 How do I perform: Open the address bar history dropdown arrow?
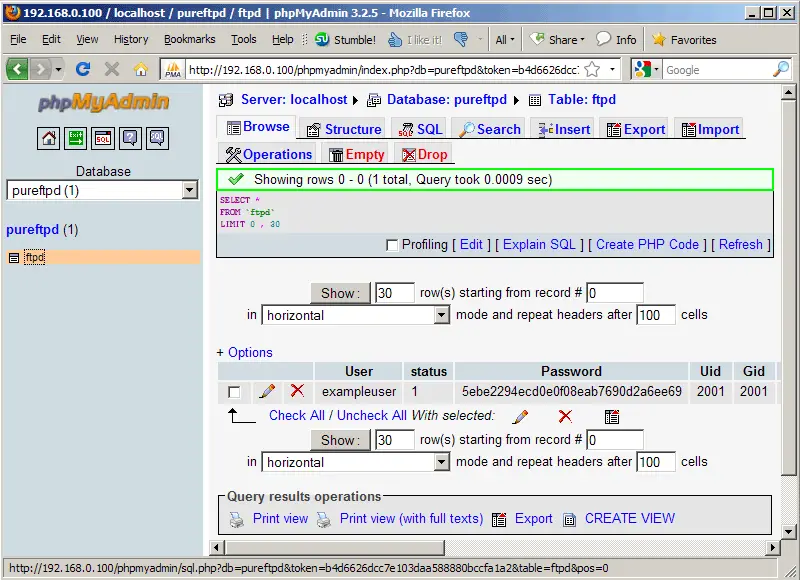click(612, 69)
